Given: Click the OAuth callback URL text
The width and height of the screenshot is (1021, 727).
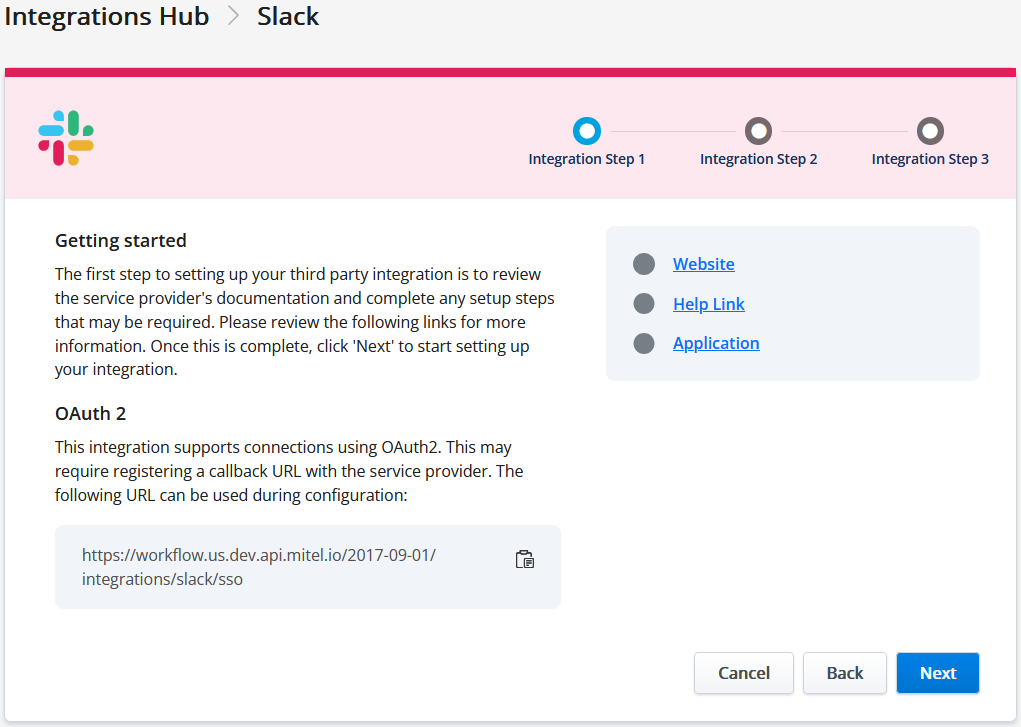Looking at the screenshot, I should coord(259,567).
